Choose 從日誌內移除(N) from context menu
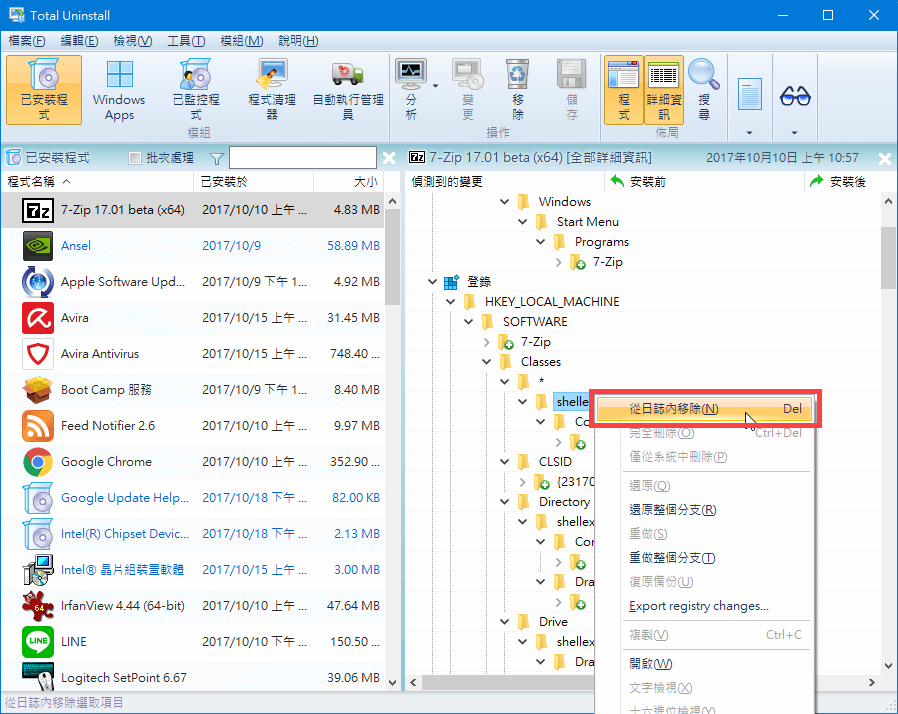The height and width of the screenshot is (714, 898). click(674, 409)
